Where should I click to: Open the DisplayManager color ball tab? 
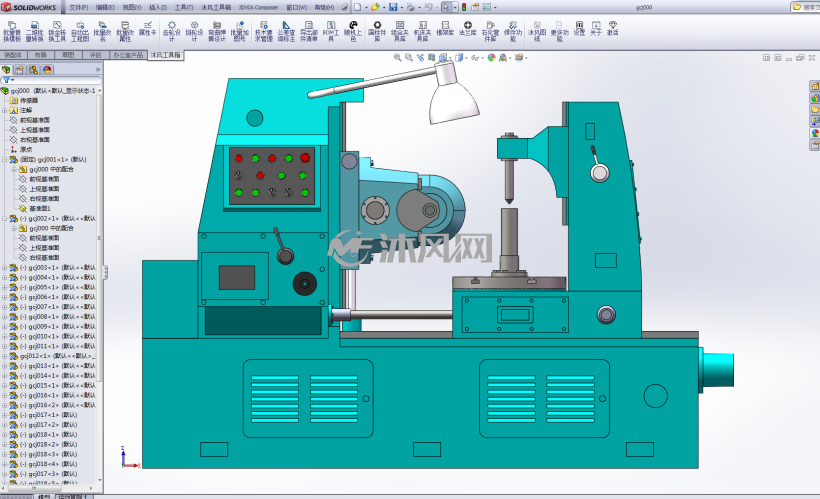click(47, 70)
